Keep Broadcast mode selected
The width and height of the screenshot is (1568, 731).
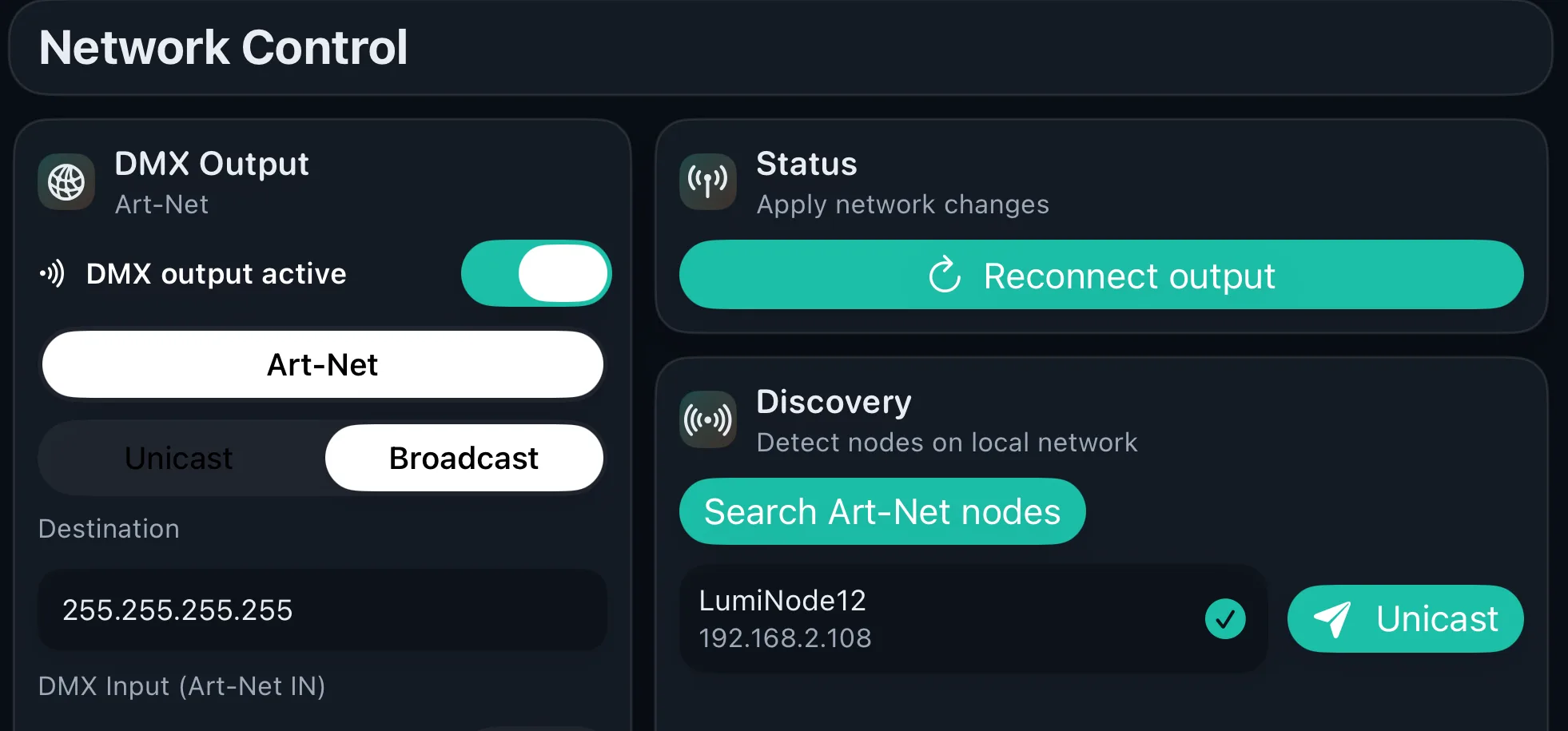pyautogui.click(x=464, y=458)
